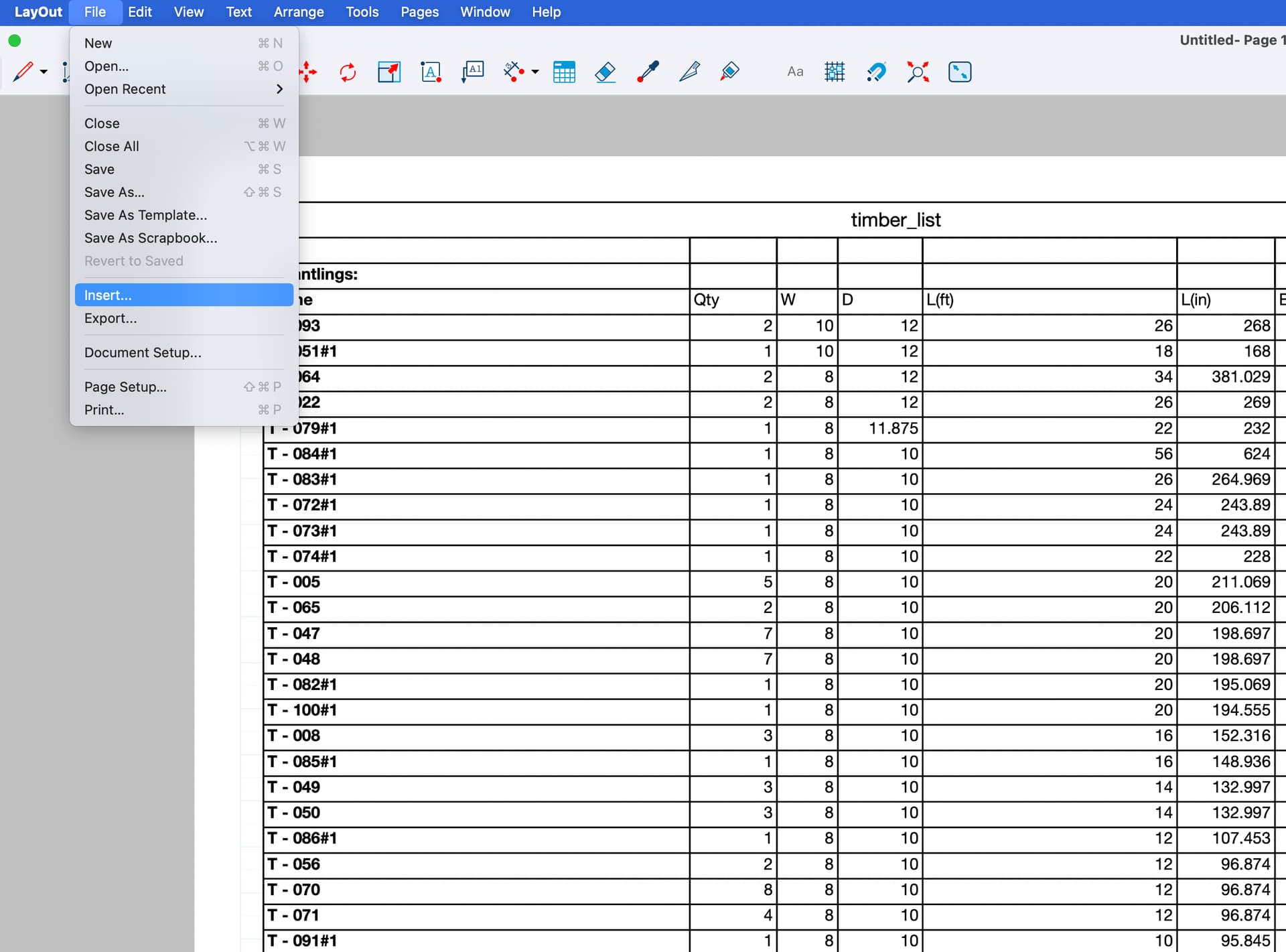1286x952 pixels.
Task: Select the Eraser tool
Action: tap(605, 72)
